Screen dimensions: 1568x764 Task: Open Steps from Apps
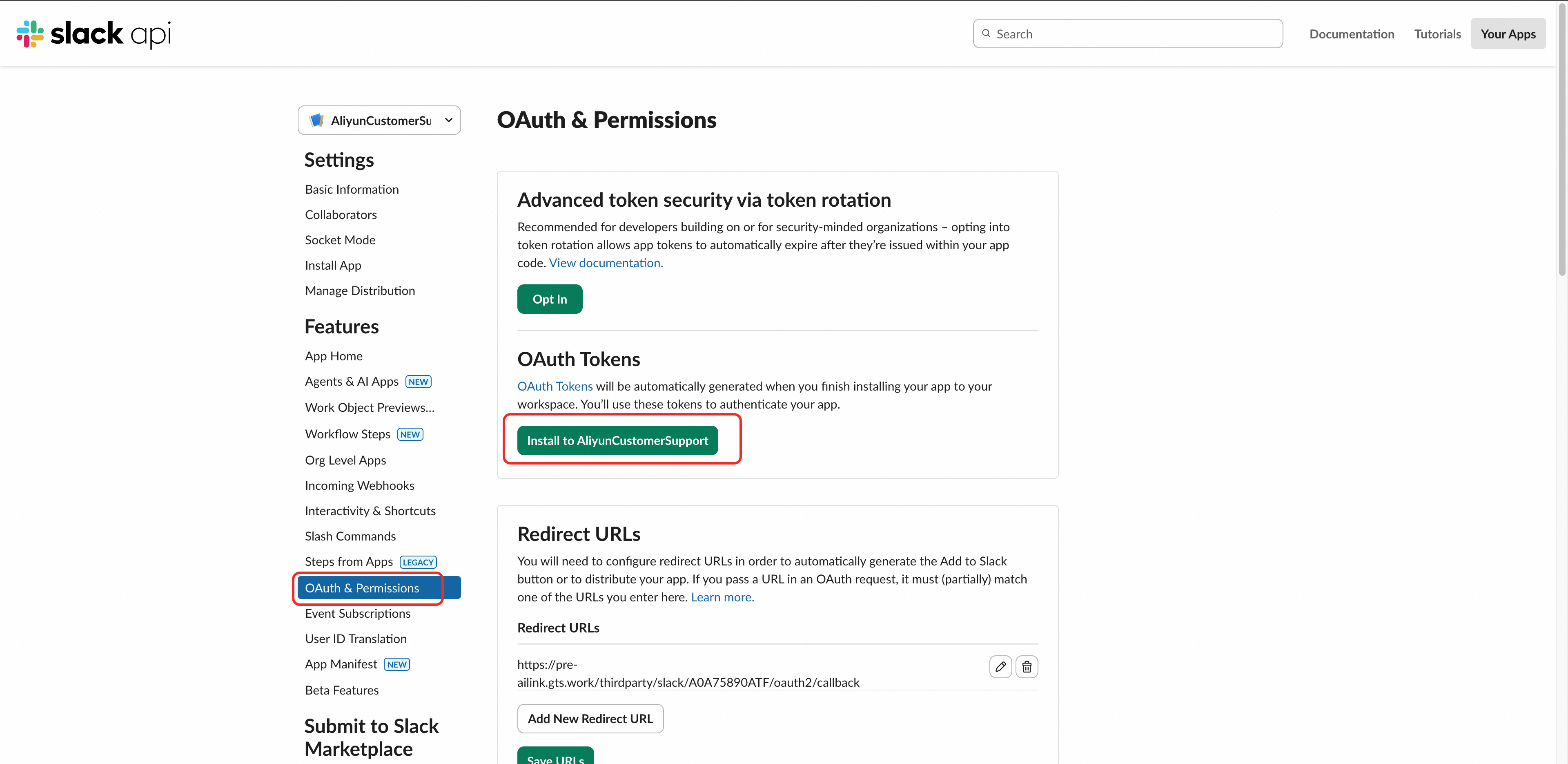[349, 562]
